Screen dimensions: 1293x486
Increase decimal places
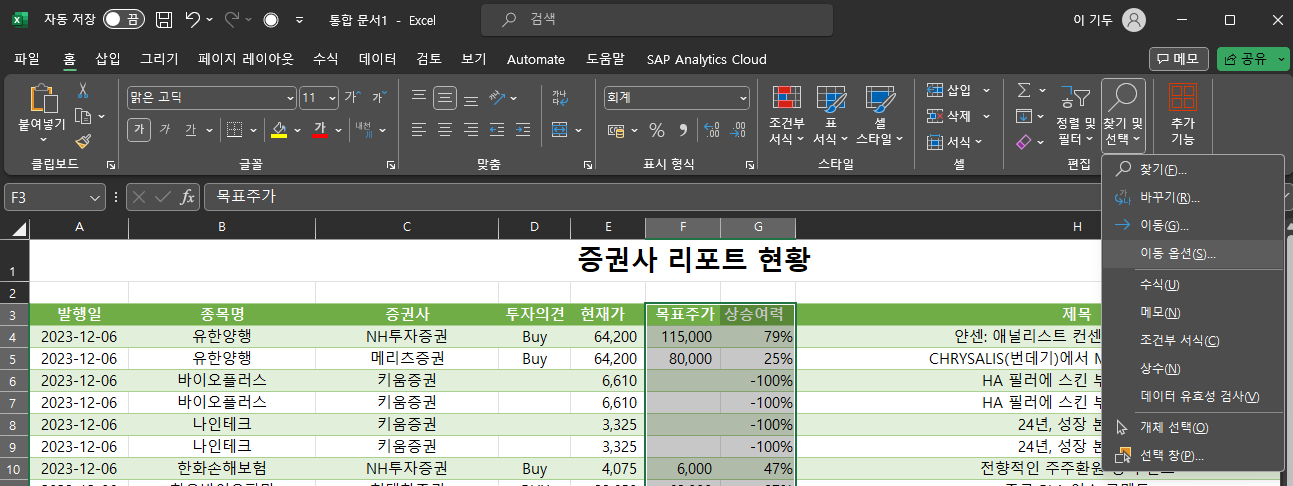pos(712,130)
